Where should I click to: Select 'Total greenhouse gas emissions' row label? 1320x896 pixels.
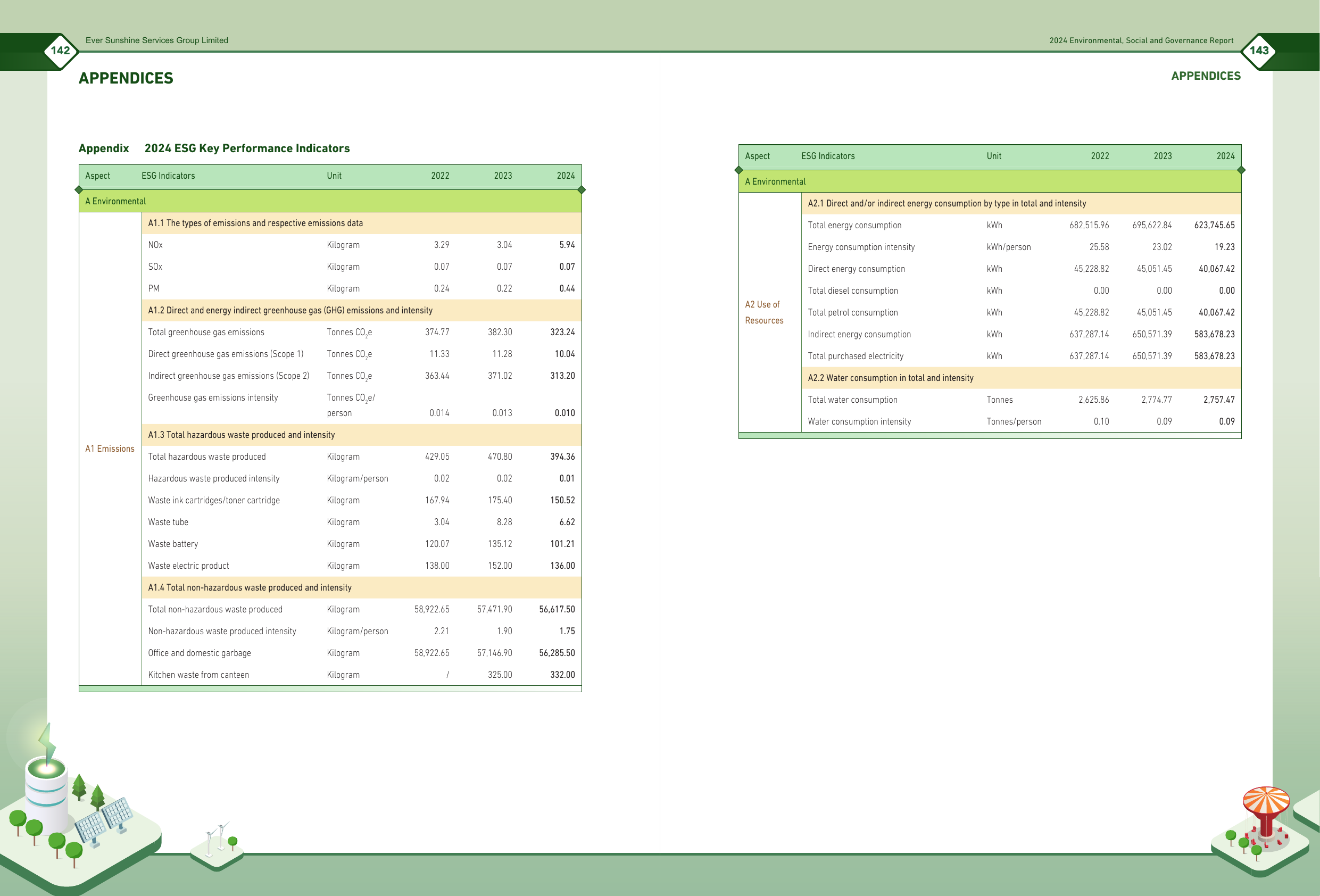click(206, 333)
